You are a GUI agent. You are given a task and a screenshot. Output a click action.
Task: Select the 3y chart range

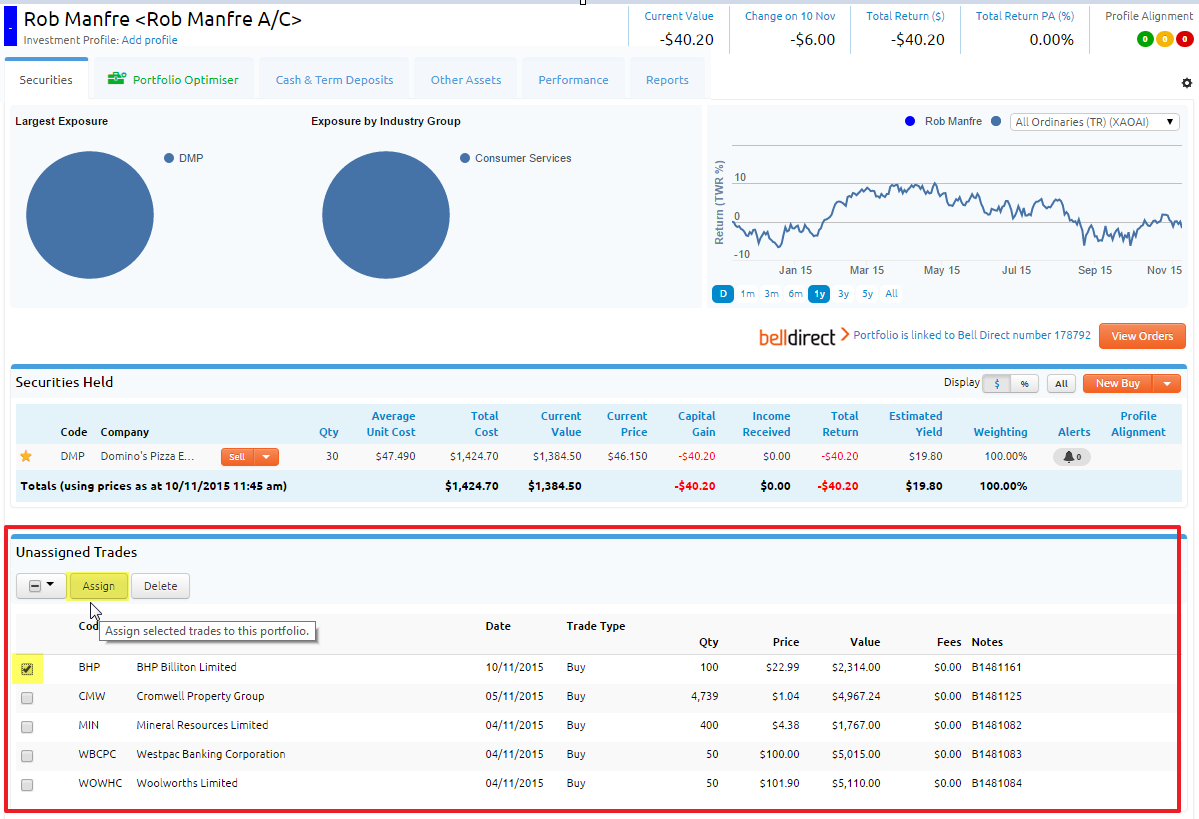[x=843, y=294]
